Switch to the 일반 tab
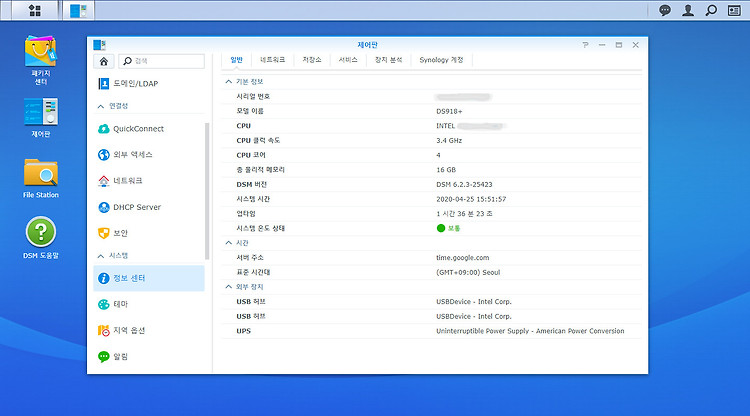 point(236,60)
